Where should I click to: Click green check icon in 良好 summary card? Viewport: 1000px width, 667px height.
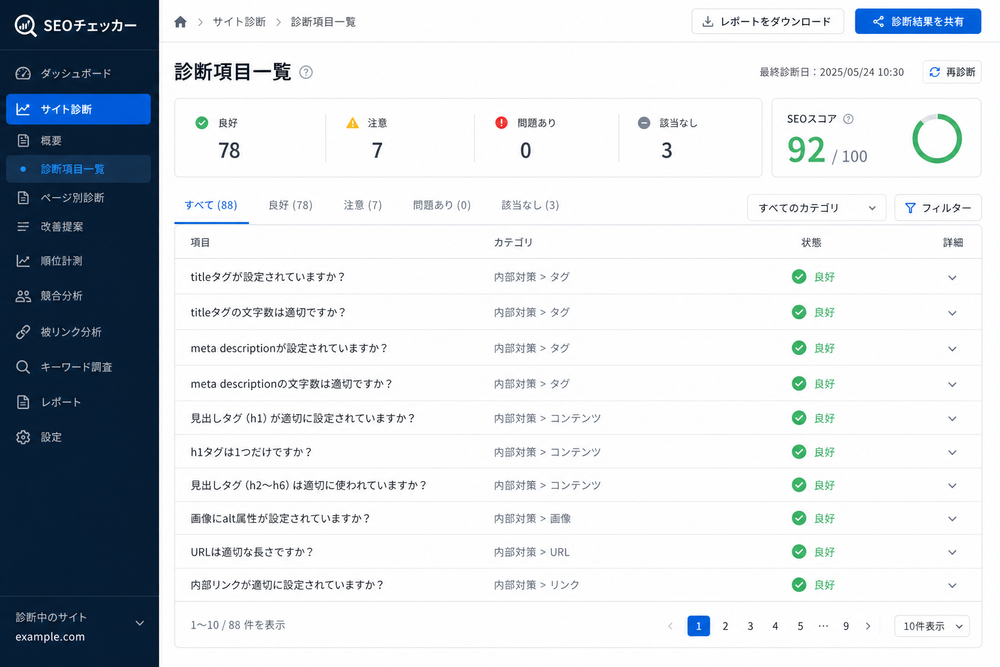(202, 122)
